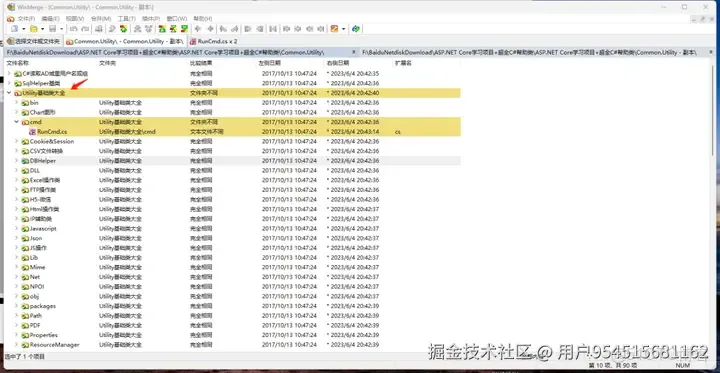The image size is (720, 373).
Task: Collapse the cmd folder node
Action: coord(17,122)
